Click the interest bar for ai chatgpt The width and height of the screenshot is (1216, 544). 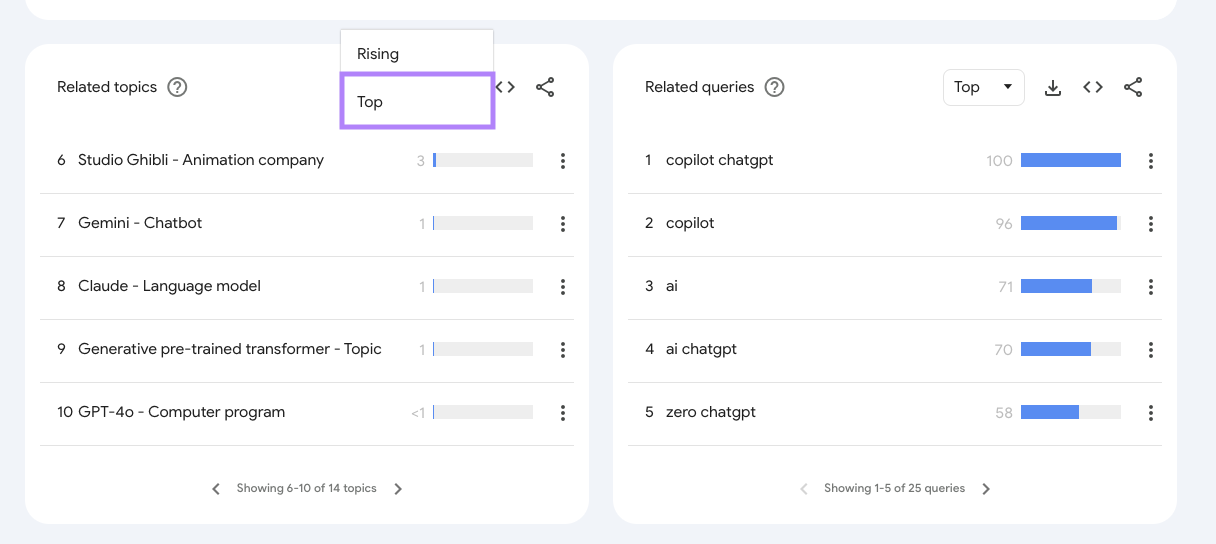tap(1070, 350)
